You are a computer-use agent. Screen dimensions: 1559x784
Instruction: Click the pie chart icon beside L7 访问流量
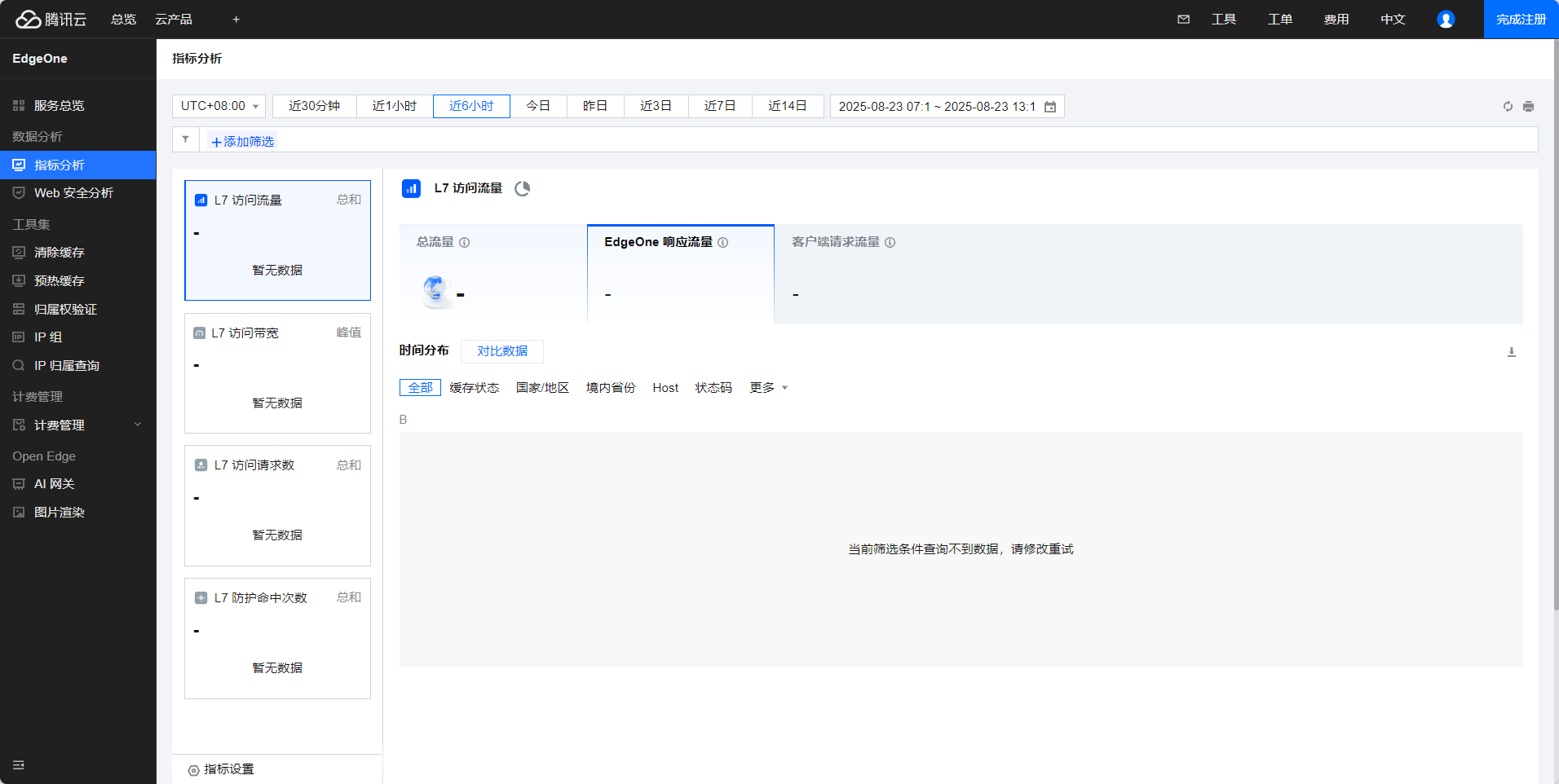pos(523,188)
